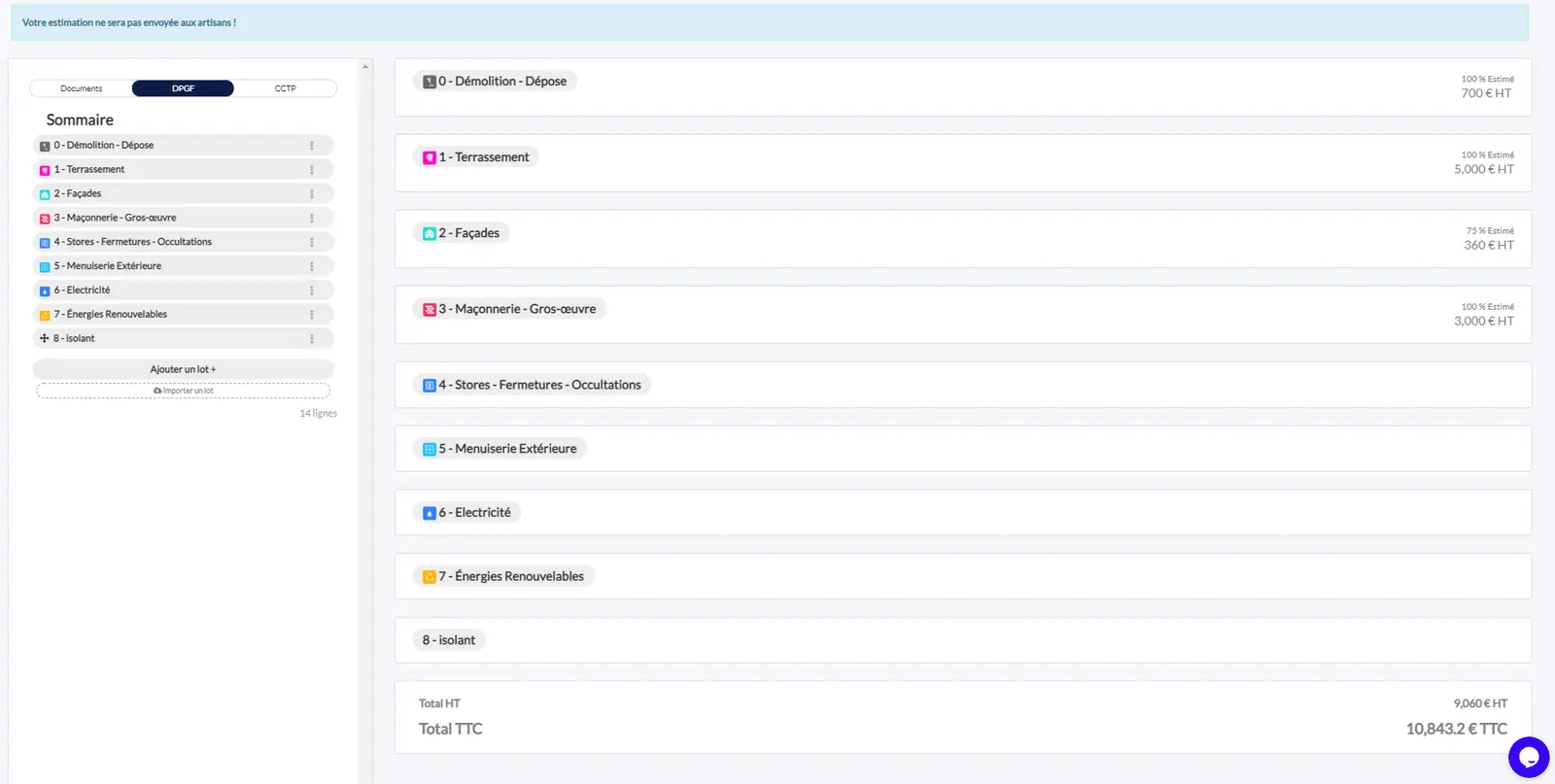Open the chat support bubble
The height and width of the screenshot is (784, 1555).
click(x=1529, y=758)
